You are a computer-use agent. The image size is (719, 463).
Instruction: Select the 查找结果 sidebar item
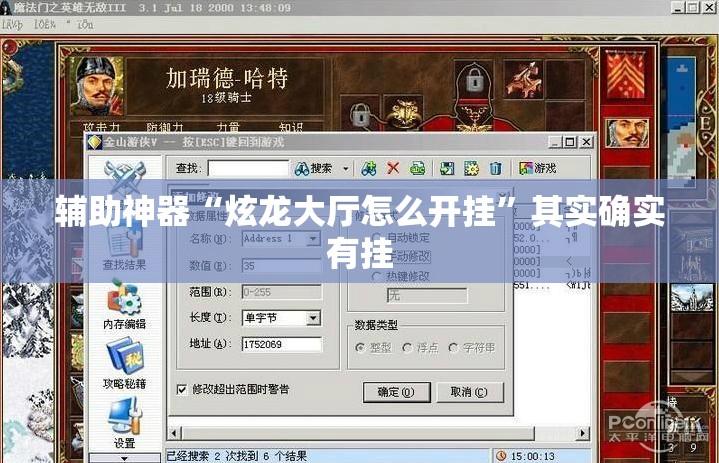point(124,250)
